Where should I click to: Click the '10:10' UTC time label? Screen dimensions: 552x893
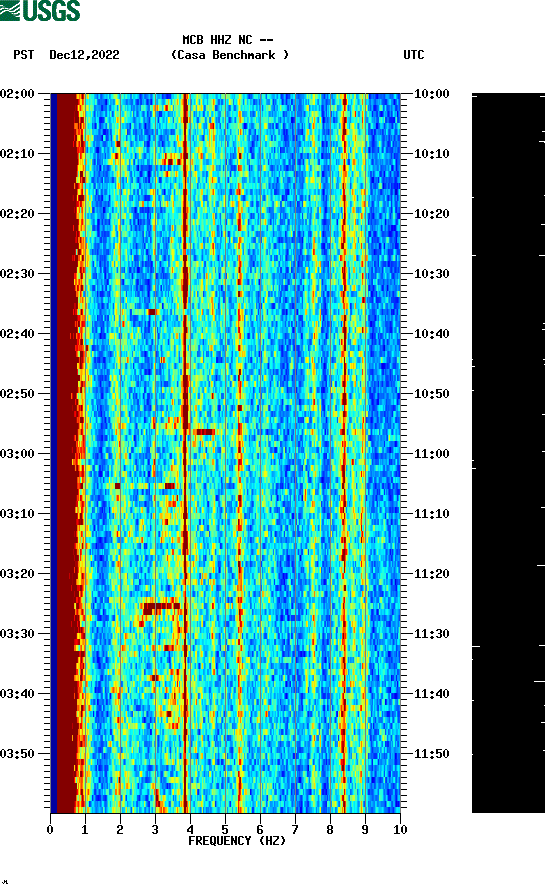point(431,154)
